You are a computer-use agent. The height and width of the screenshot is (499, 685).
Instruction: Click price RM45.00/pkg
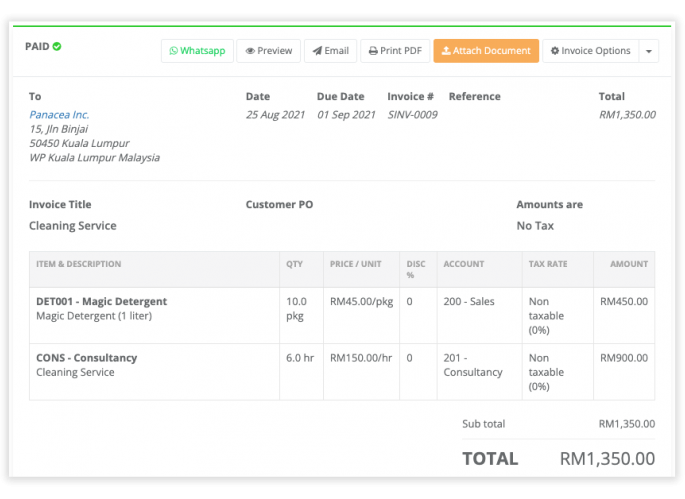362,301
